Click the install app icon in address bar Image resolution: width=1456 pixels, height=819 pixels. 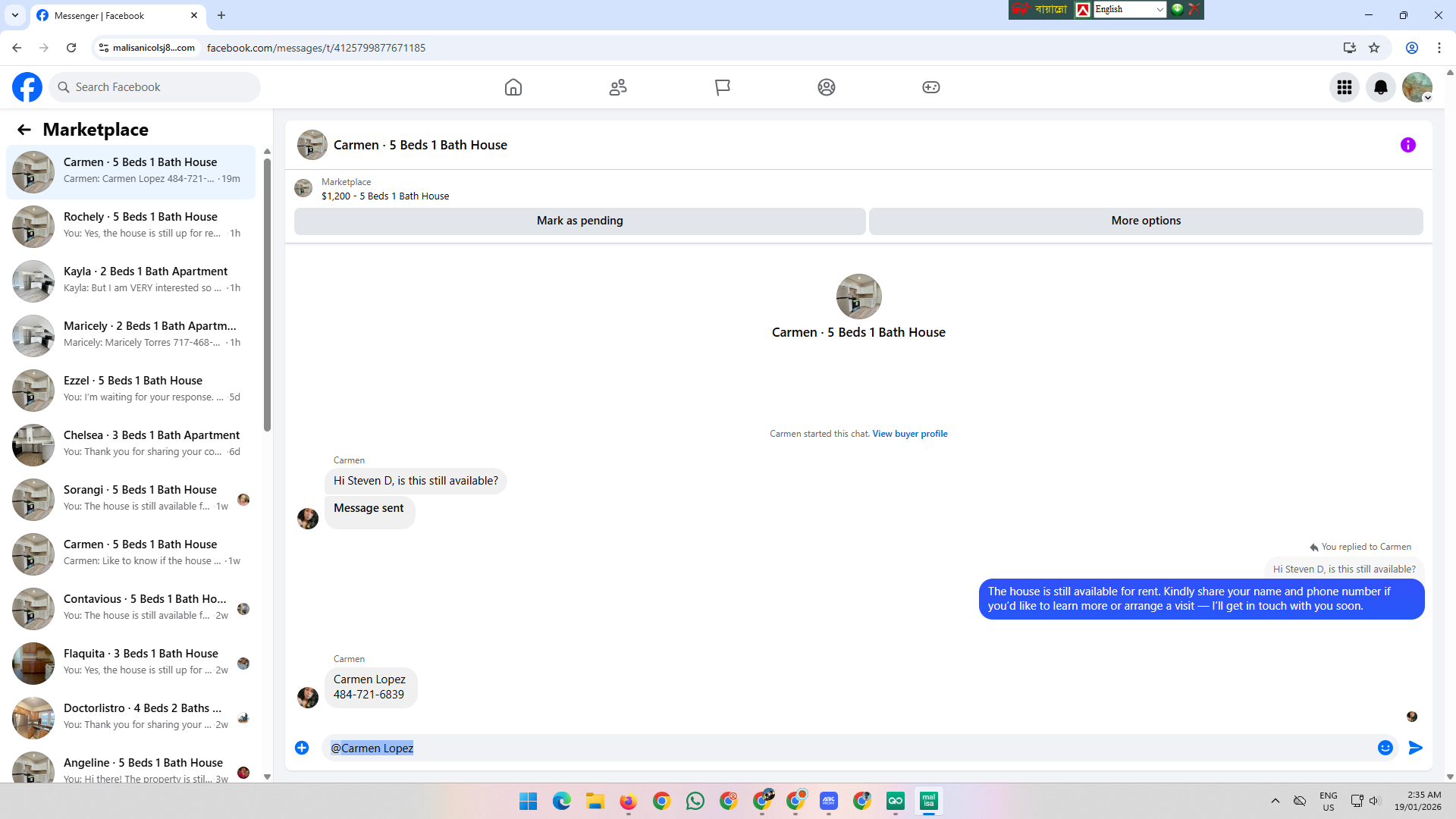click(1350, 48)
